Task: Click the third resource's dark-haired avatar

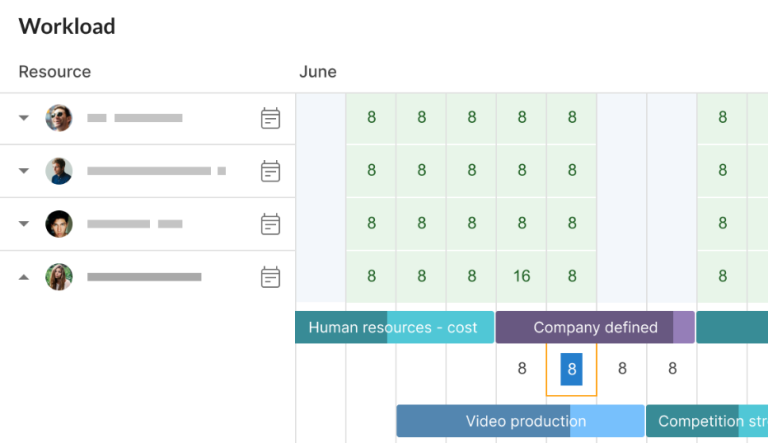Action: (x=59, y=224)
